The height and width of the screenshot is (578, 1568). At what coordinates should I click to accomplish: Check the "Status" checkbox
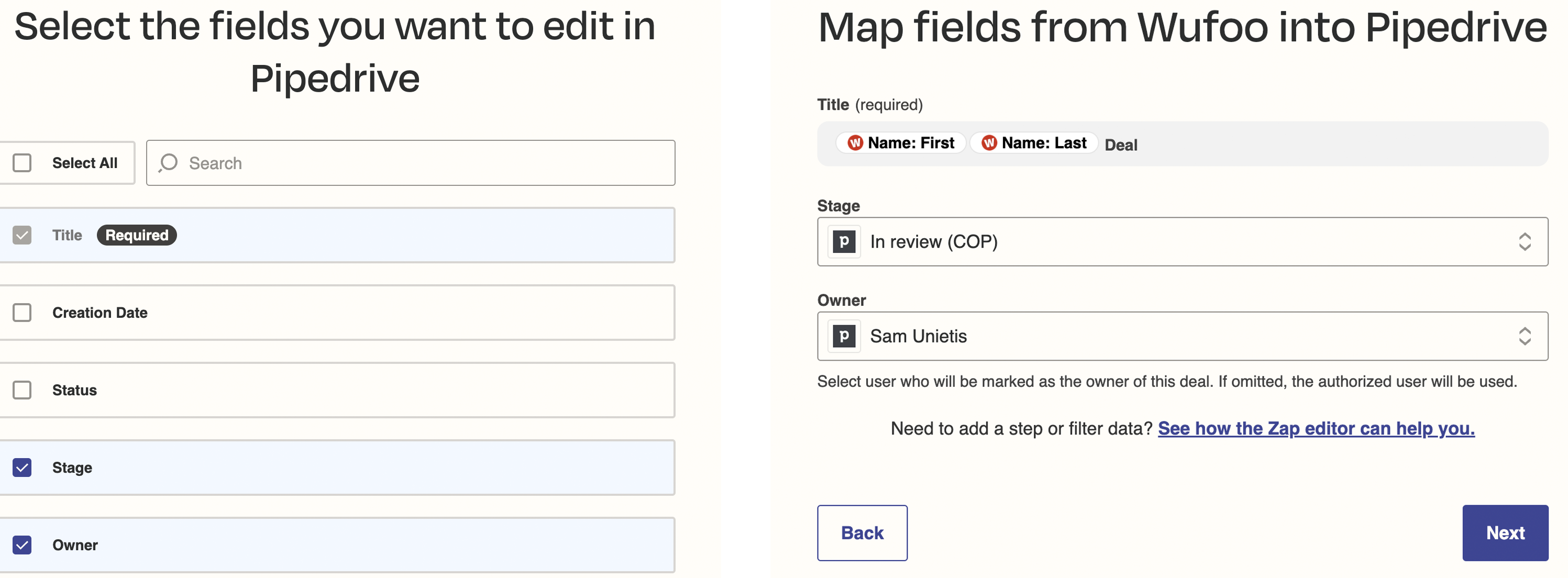[x=22, y=390]
